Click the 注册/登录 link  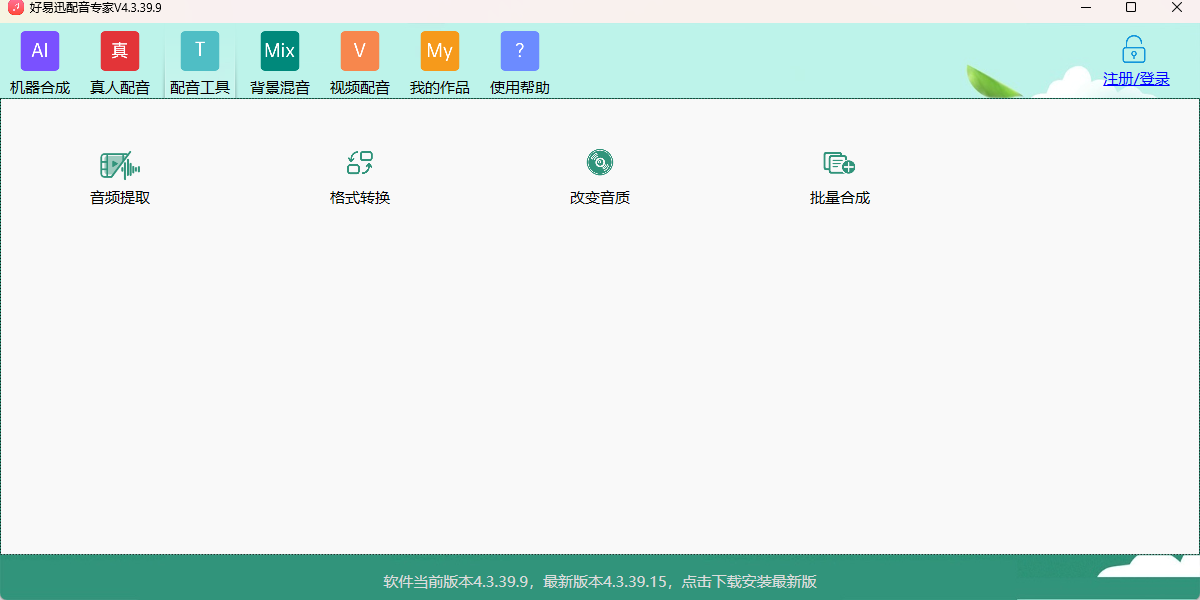[1134, 78]
